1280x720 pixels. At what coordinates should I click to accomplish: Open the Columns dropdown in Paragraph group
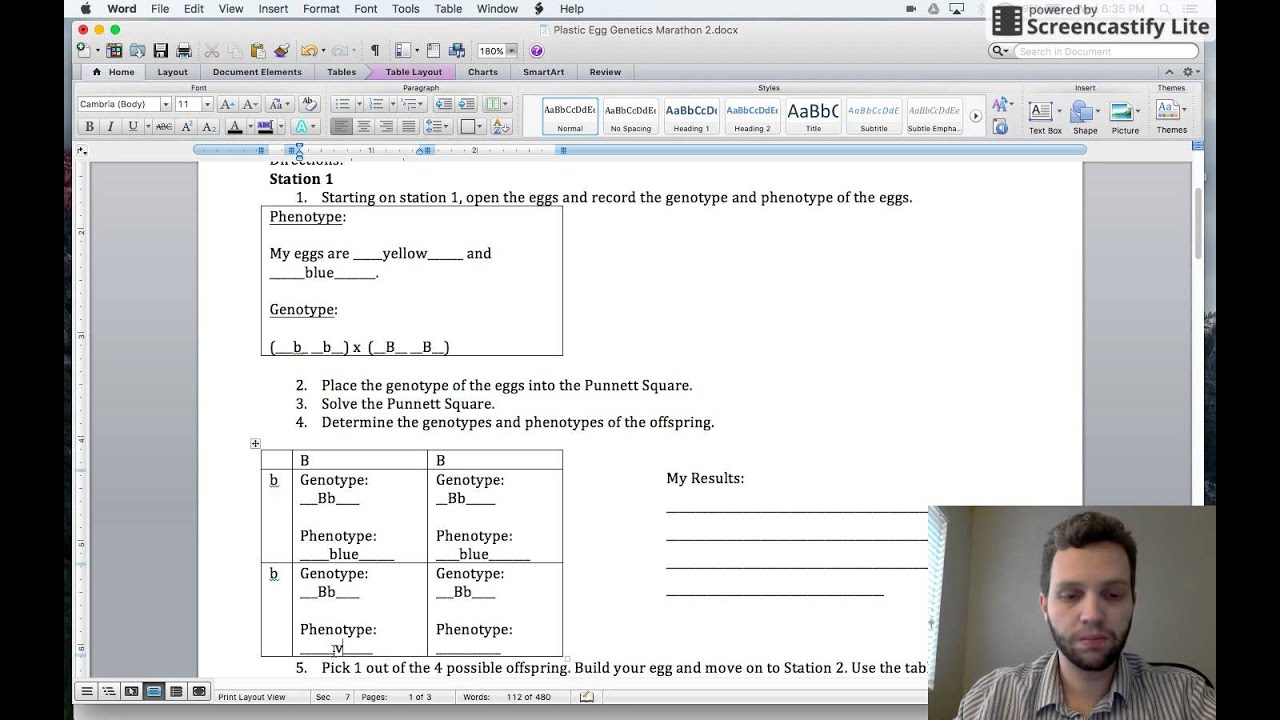point(496,104)
